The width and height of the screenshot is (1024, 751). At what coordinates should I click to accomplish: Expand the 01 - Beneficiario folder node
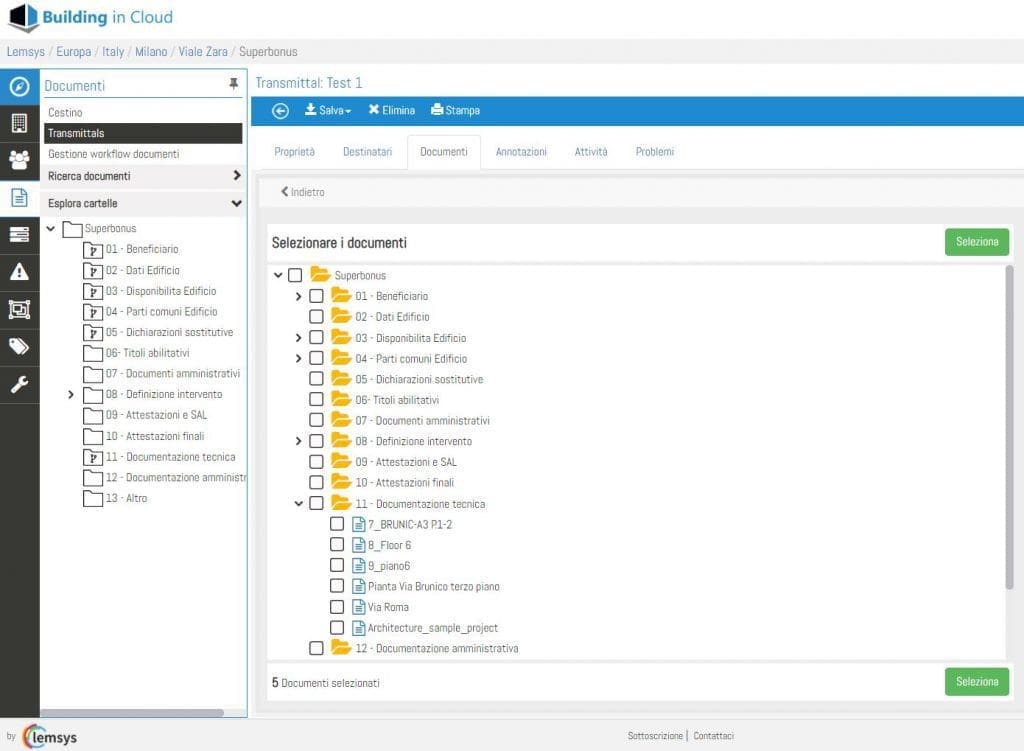pos(298,296)
